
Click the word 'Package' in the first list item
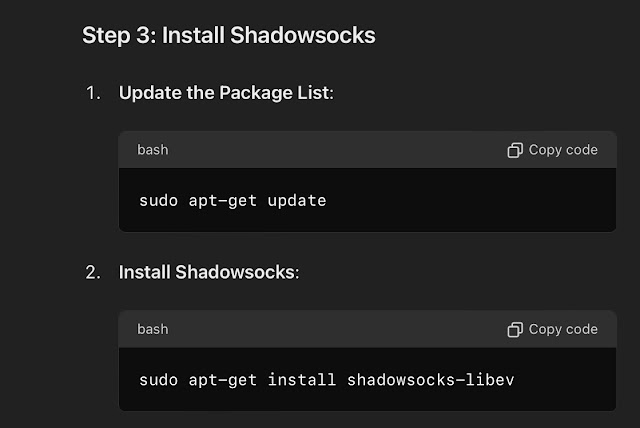click(x=255, y=93)
